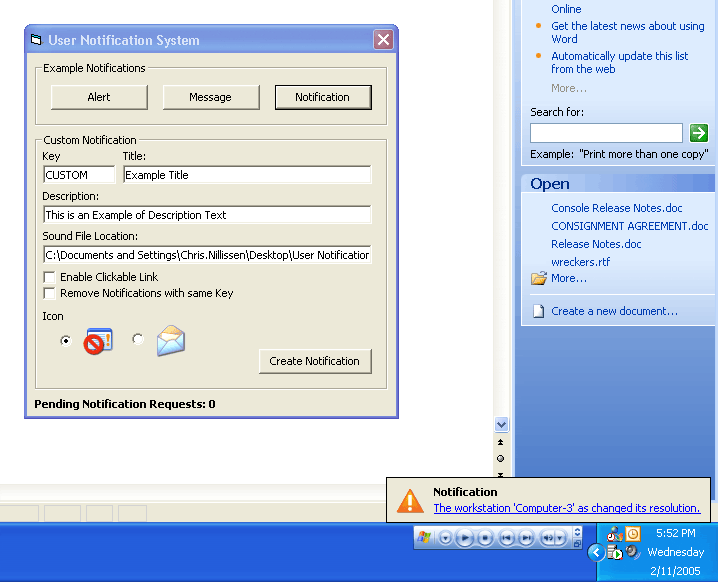Click the green search arrow button
The width and height of the screenshot is (718, 582).
point(698,133)
